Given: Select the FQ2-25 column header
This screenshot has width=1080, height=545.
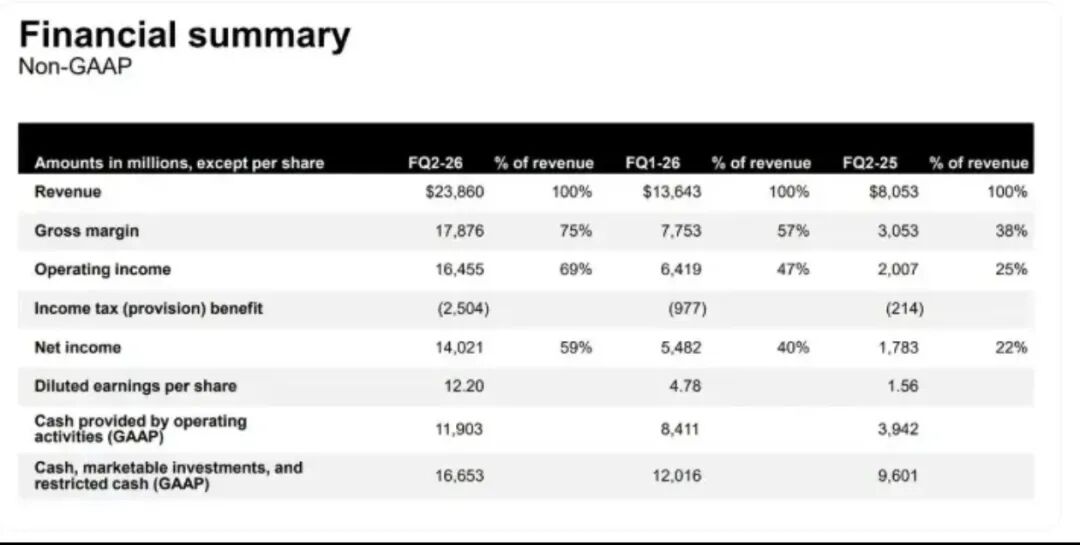Looking at the screenshot, I should (870, 163).
